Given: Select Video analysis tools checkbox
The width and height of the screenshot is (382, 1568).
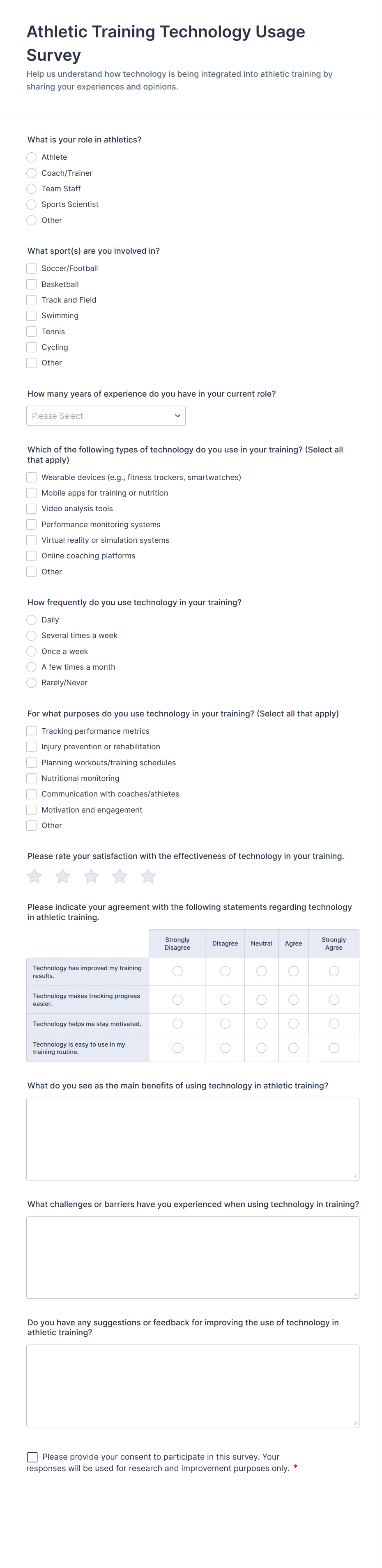Looking at the screenshot, I should 31,508.
